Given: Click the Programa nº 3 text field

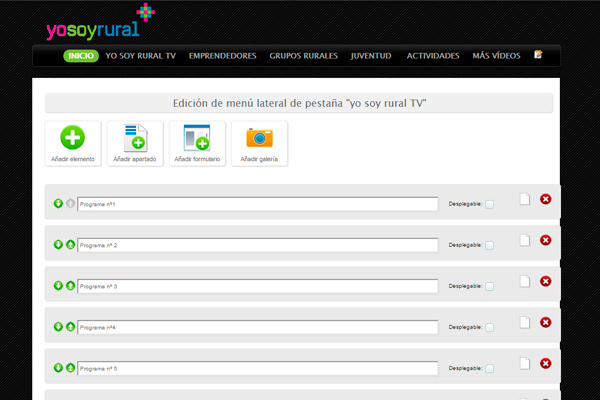Looking at the screenshot, I should pos(258,286).
